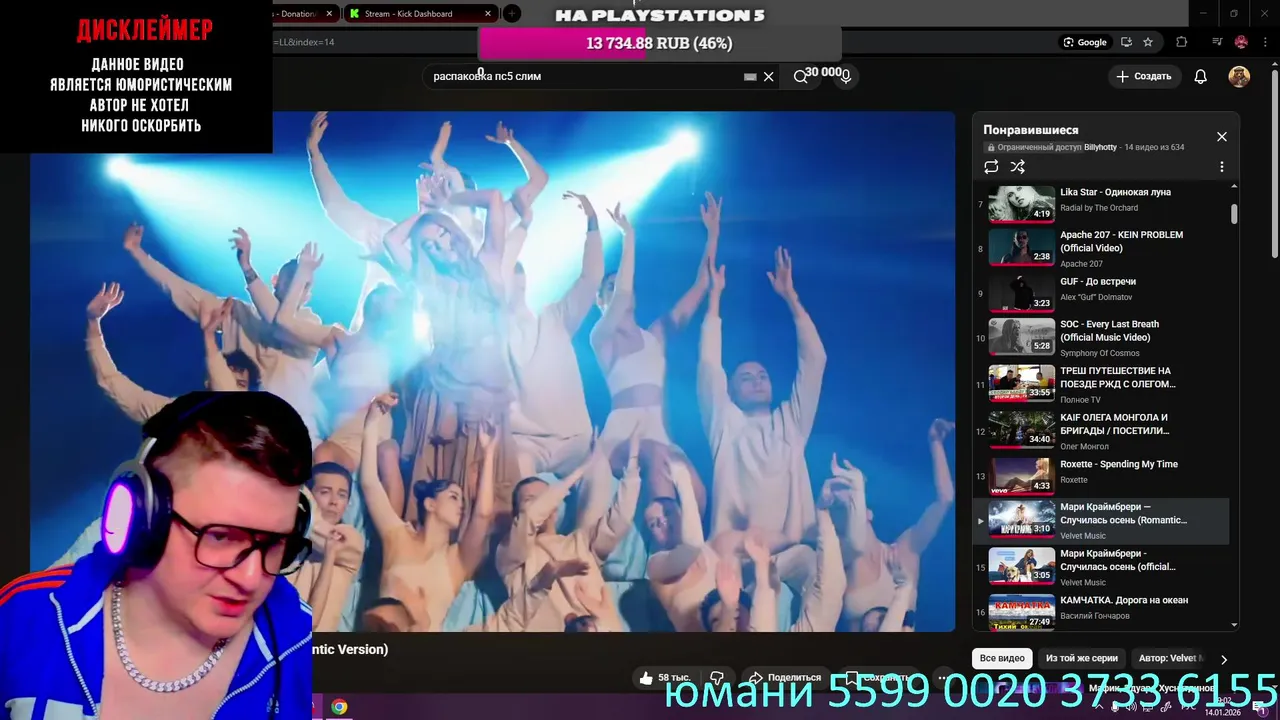
Task: Open the 3:05 Случилась осень official thumbnail
Action: [x=1022, y=565]
